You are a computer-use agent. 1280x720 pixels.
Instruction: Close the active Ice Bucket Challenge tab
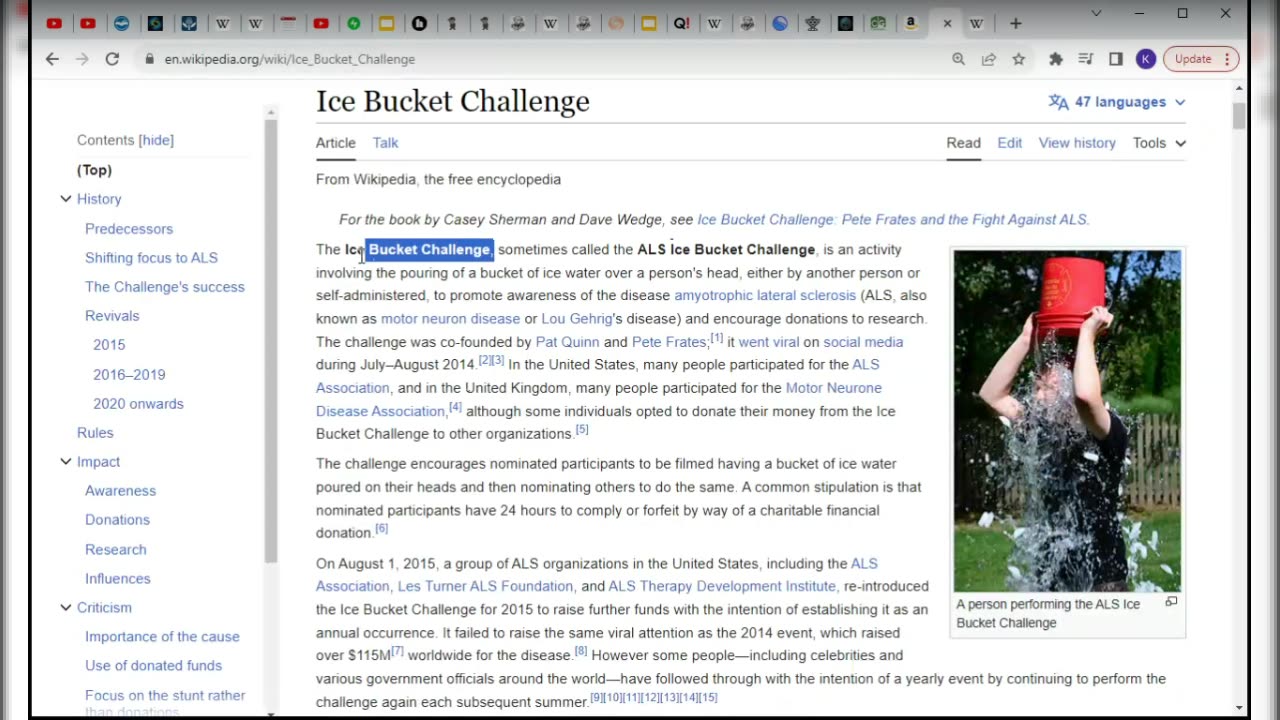click(x=947, y=23)
